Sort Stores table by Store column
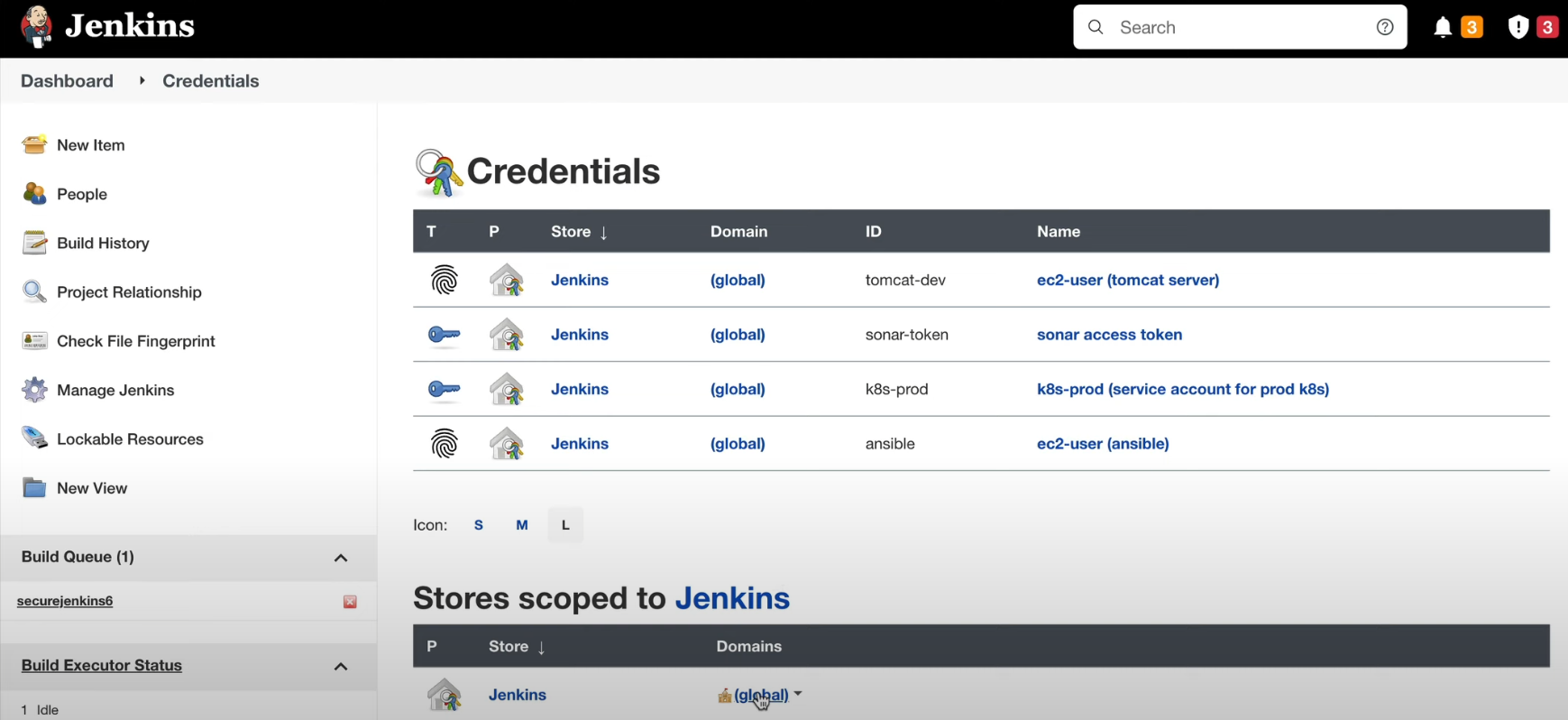Viewport: 1568px width, 720px height. tap(517, 647)
